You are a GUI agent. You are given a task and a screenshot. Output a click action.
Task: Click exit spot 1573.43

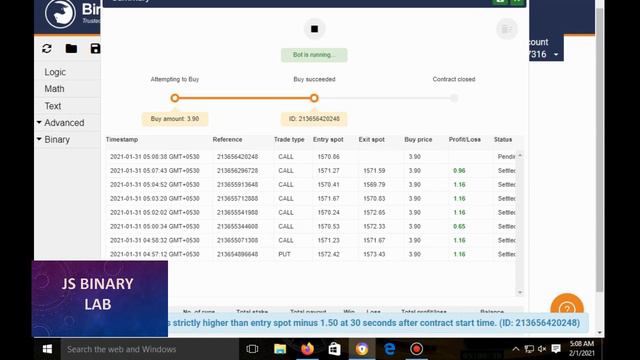pyautogui.click(x=374, y=254)
